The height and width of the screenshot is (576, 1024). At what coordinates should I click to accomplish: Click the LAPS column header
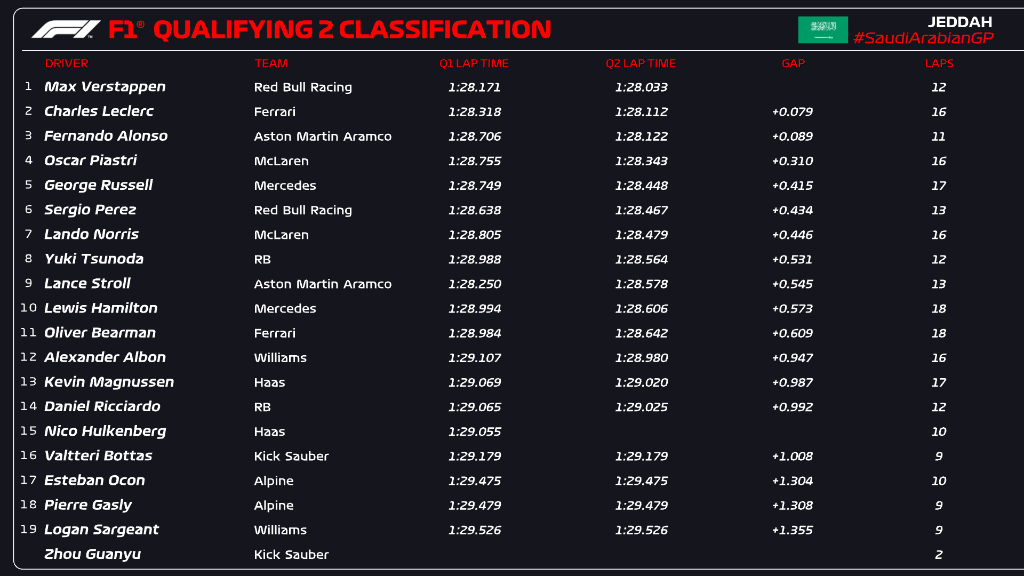[939, 63]
